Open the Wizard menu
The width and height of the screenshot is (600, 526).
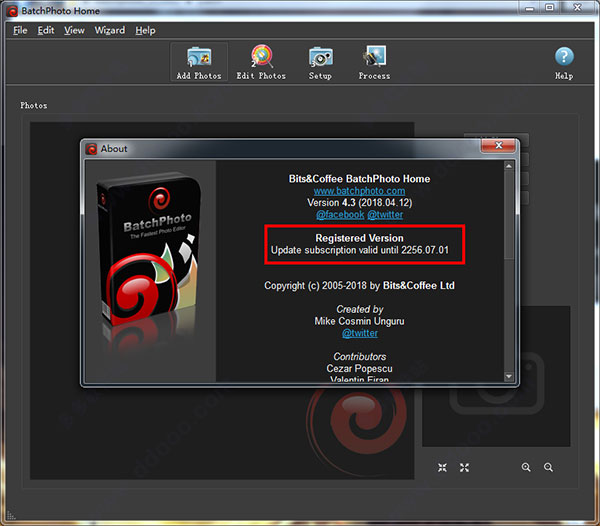pos(110,30)
